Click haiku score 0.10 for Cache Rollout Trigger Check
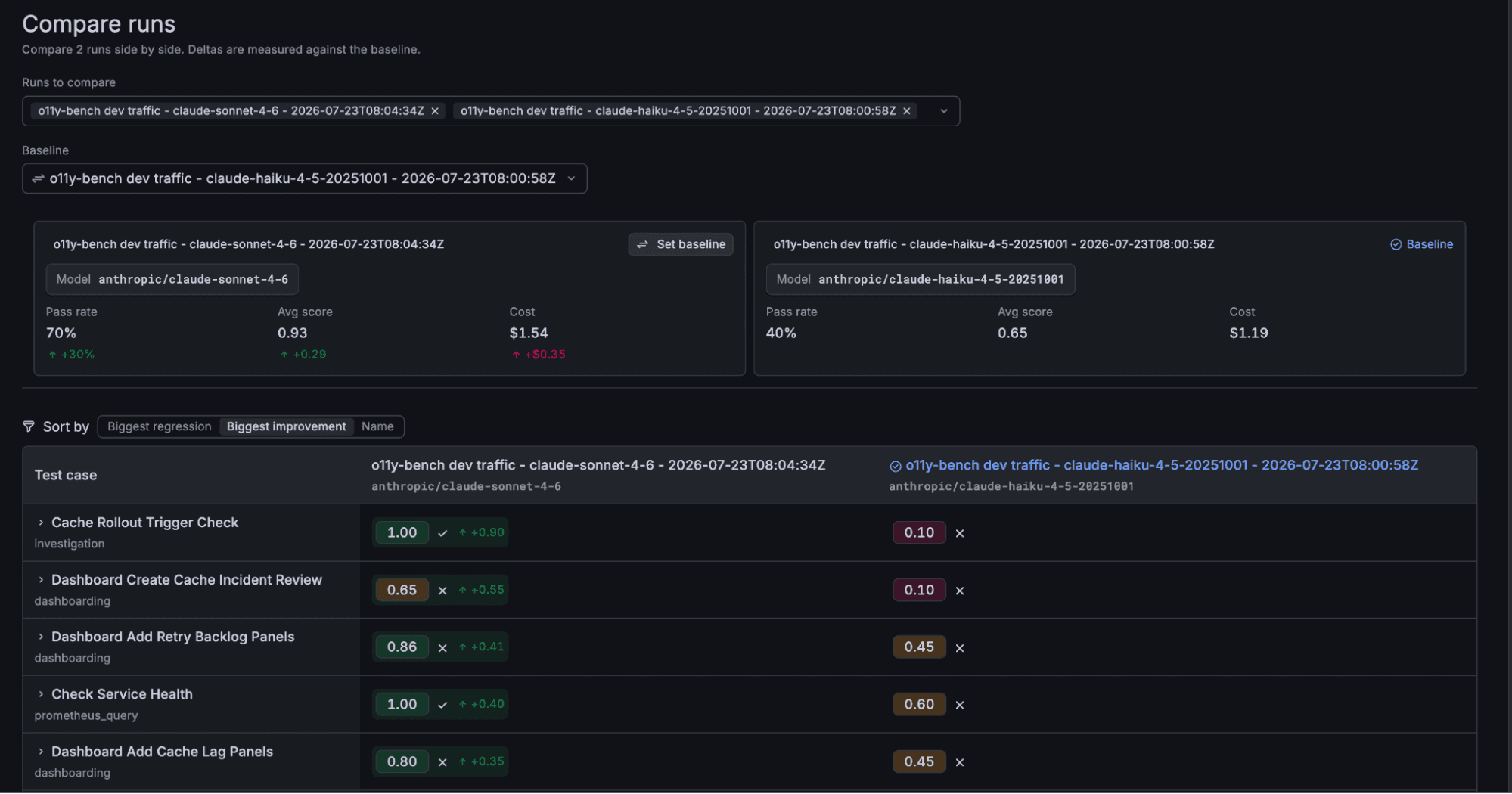 coord(919,532)
